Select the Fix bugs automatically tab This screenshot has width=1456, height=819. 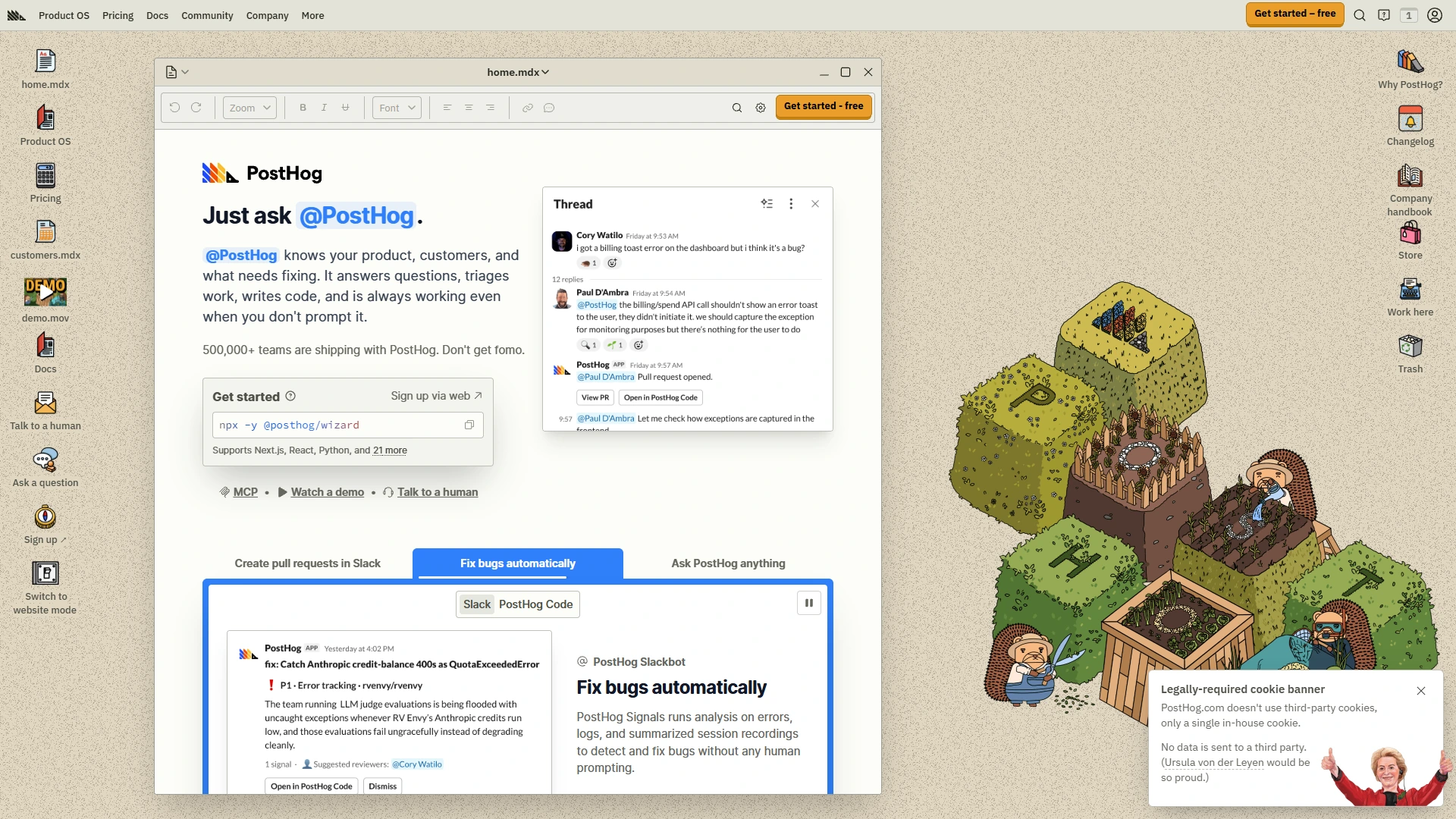(518, 563)
